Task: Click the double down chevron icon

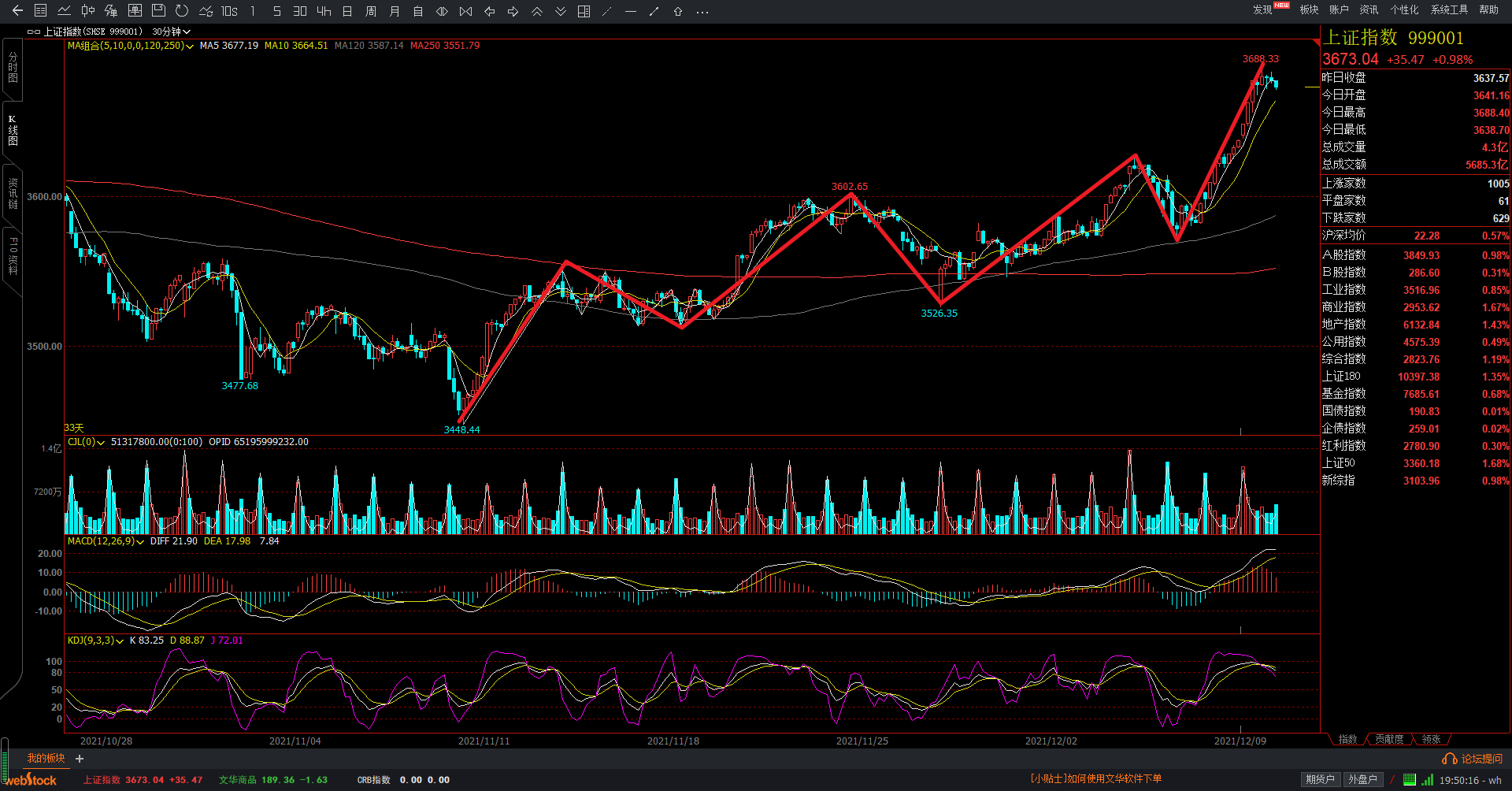Action: click(x=561, y=11)
